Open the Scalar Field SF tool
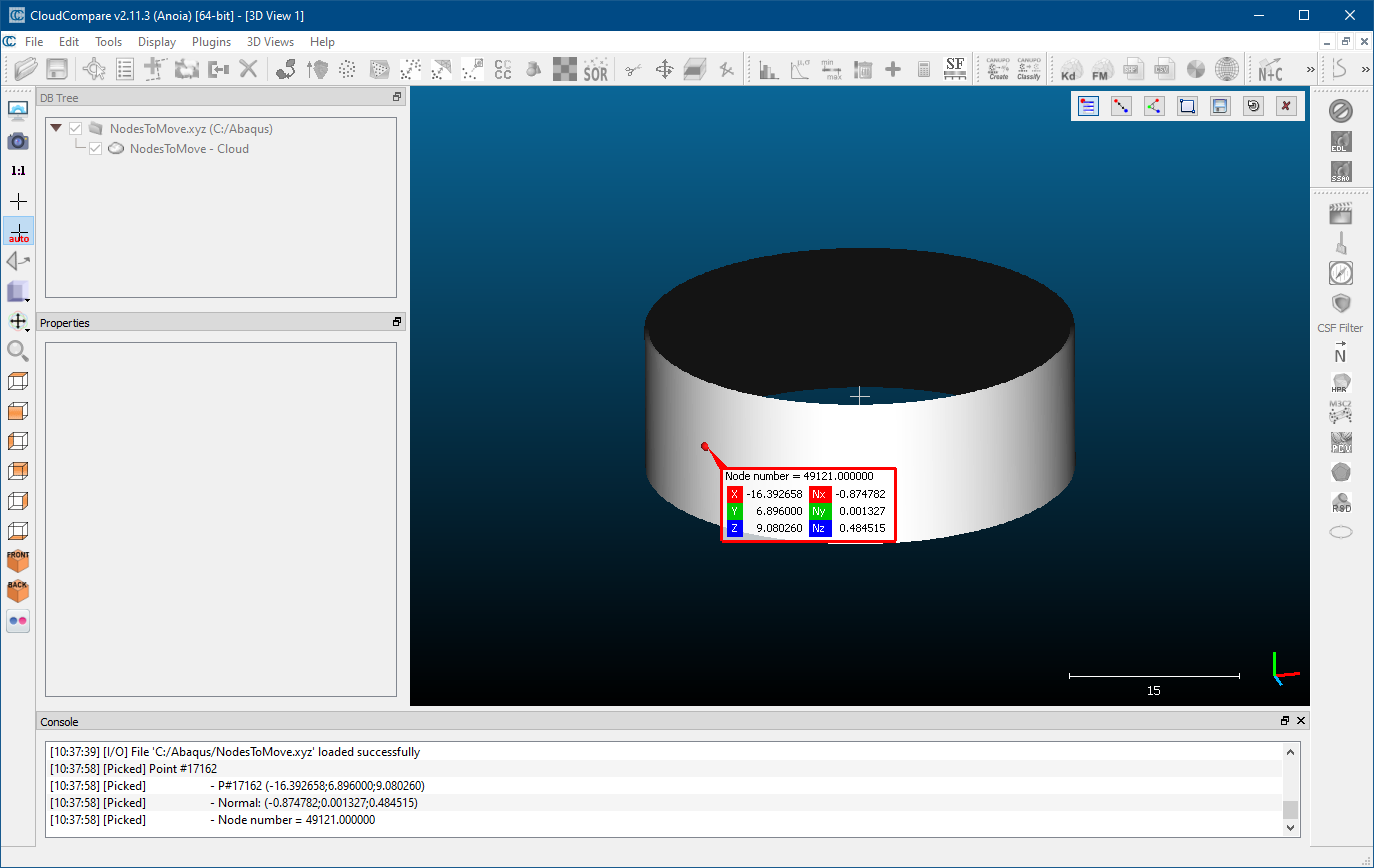1374x868 pixels. coord(955,69)
